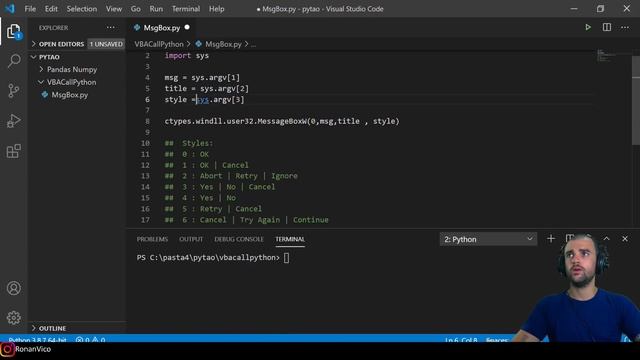The image size is (640, 360).
Task: Click inside the terminal prompt line
Action: 213,258
